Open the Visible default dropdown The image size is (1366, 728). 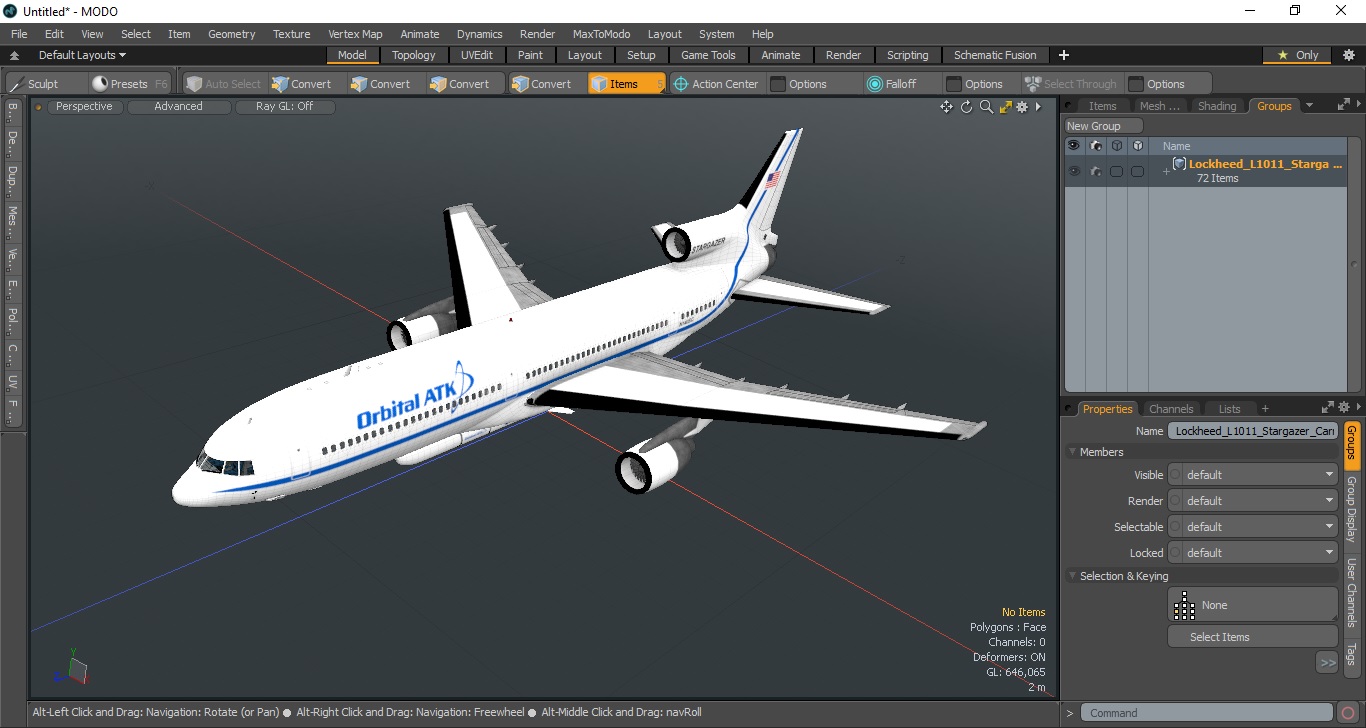point(1253,475)
